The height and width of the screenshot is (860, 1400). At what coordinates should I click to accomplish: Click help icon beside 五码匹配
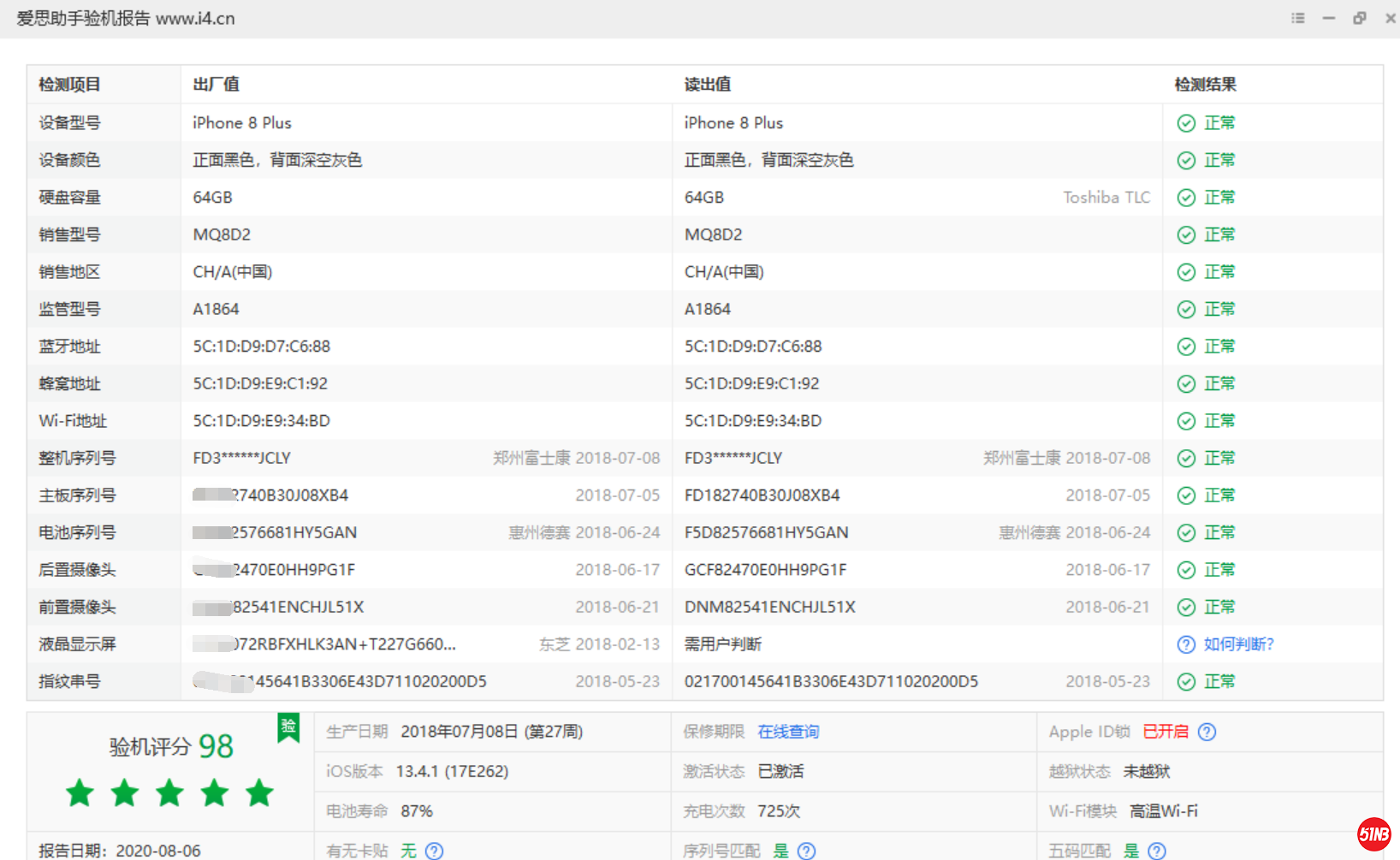coord(1156,851)
